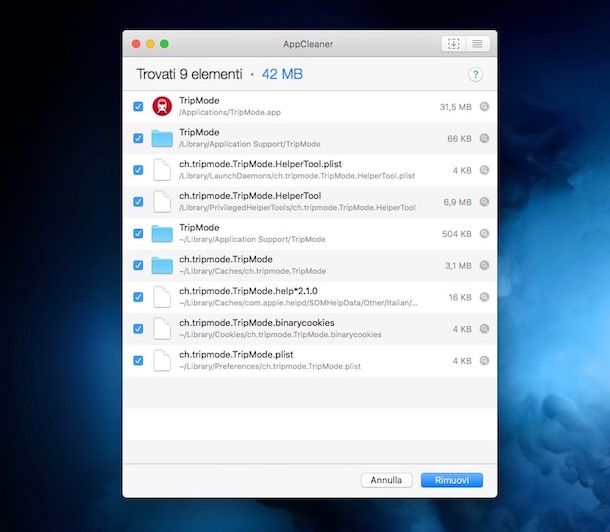Click the TripMode app icon

coord(162,106)
